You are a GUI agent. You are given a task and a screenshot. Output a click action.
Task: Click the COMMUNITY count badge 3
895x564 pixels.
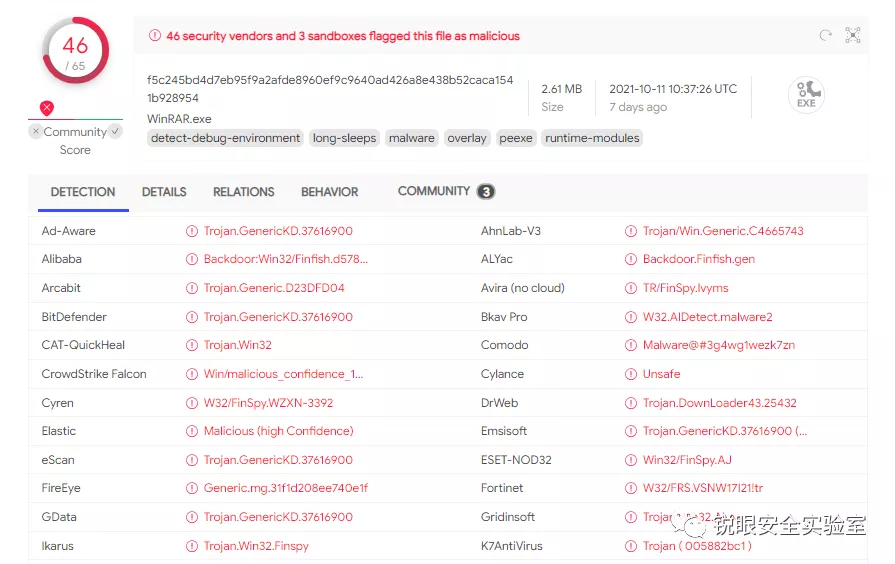486,192
